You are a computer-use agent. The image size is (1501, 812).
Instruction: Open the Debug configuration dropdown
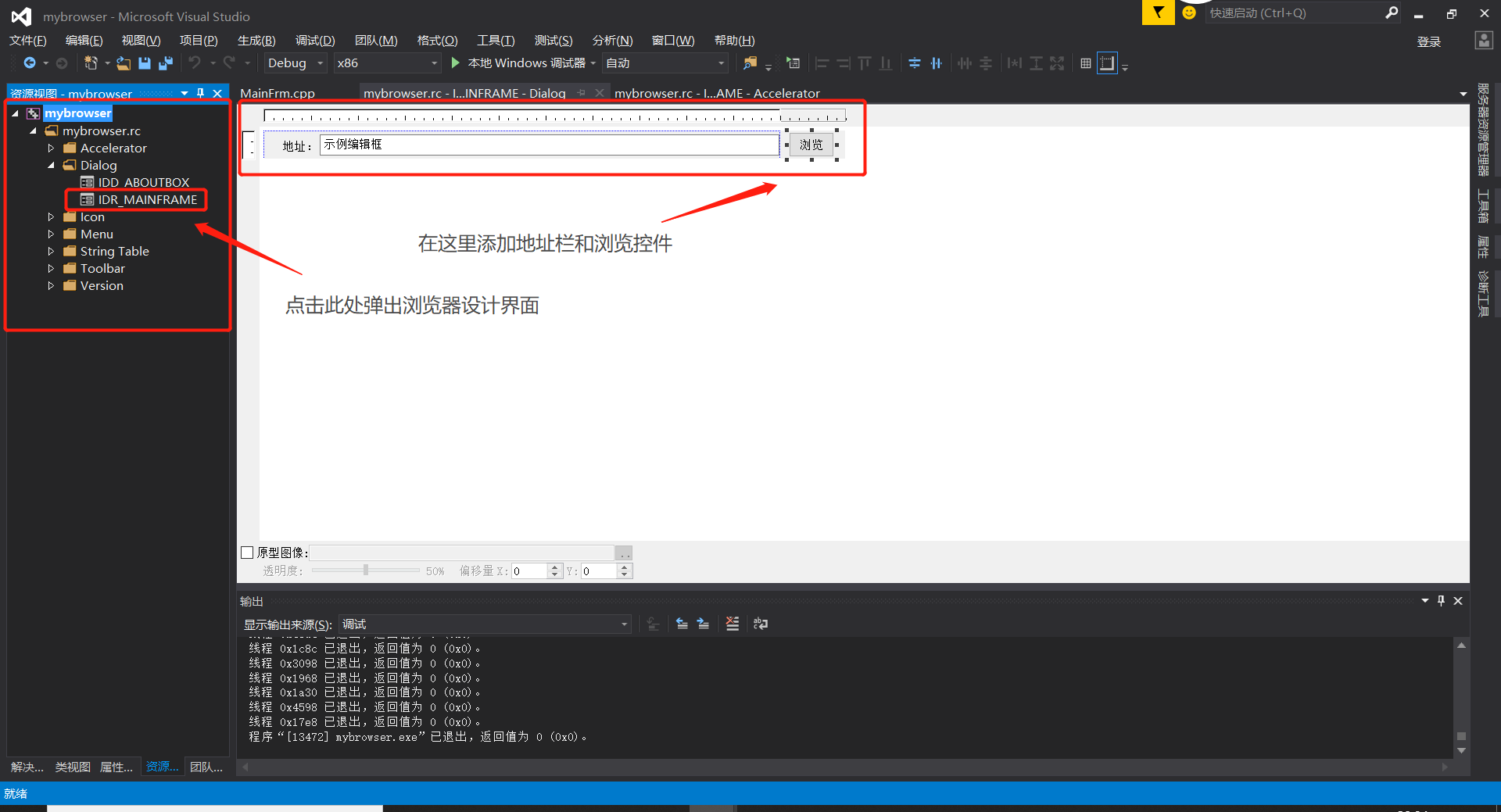pyautogui.click(x=295, y=63)
